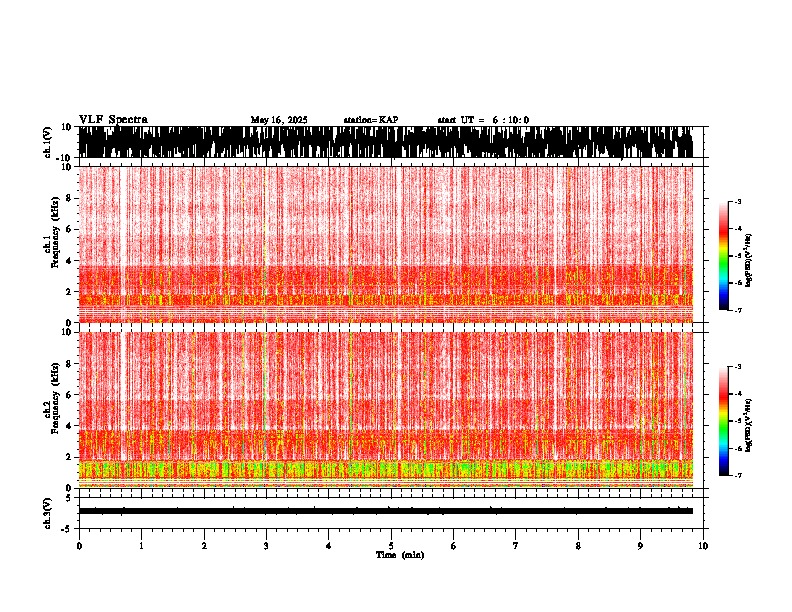Click the "1" tick on time axis
792x612 pixels.
[x=141, y=546]
